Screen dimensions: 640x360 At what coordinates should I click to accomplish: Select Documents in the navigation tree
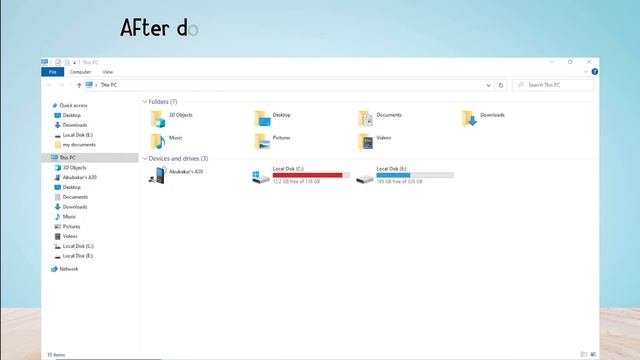click(x=75, y=197)
